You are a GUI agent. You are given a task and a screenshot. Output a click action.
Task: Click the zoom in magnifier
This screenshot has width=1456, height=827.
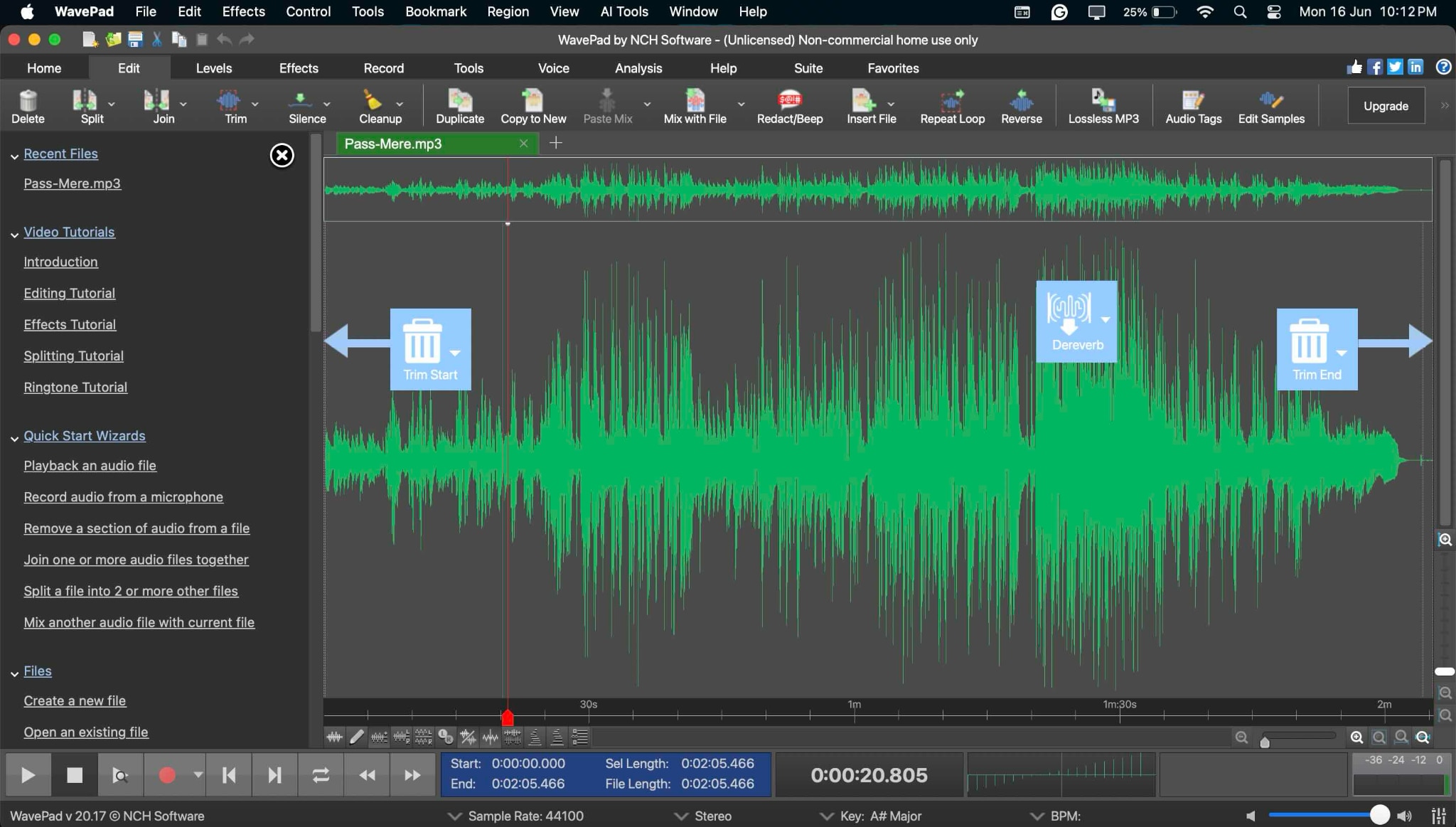1356,737
